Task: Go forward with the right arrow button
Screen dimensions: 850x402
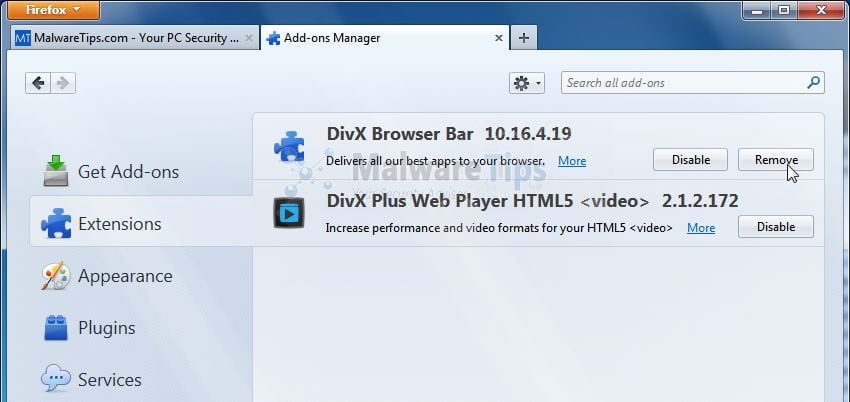Action: coord(63,83)
